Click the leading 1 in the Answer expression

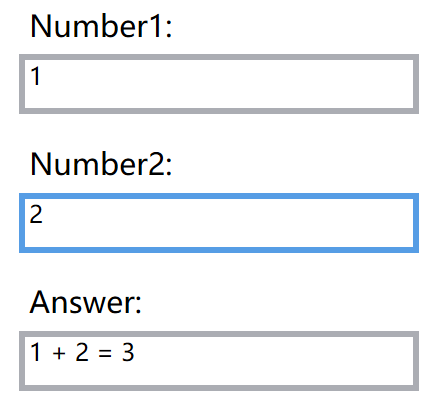pyautogui.click(x=35, y=352)
